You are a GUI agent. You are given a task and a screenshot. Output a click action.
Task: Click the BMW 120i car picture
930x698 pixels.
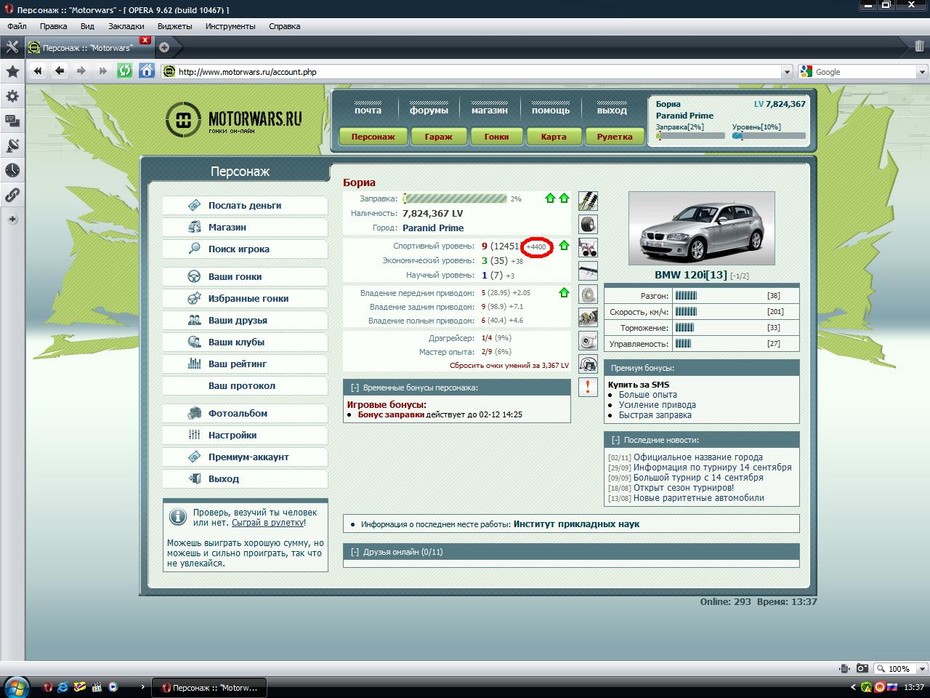tap(702, 228)
